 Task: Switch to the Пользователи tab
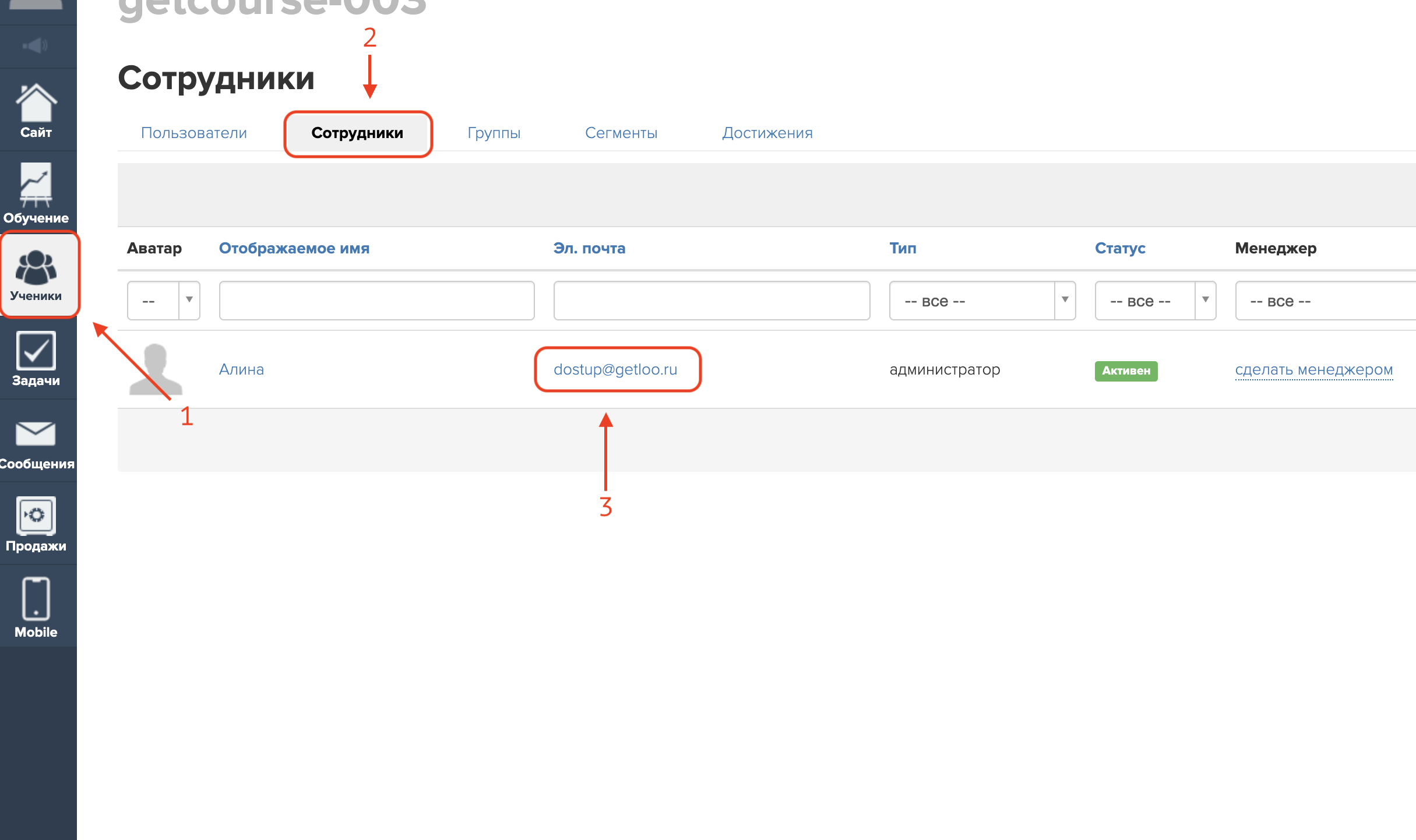coord(194,133)
